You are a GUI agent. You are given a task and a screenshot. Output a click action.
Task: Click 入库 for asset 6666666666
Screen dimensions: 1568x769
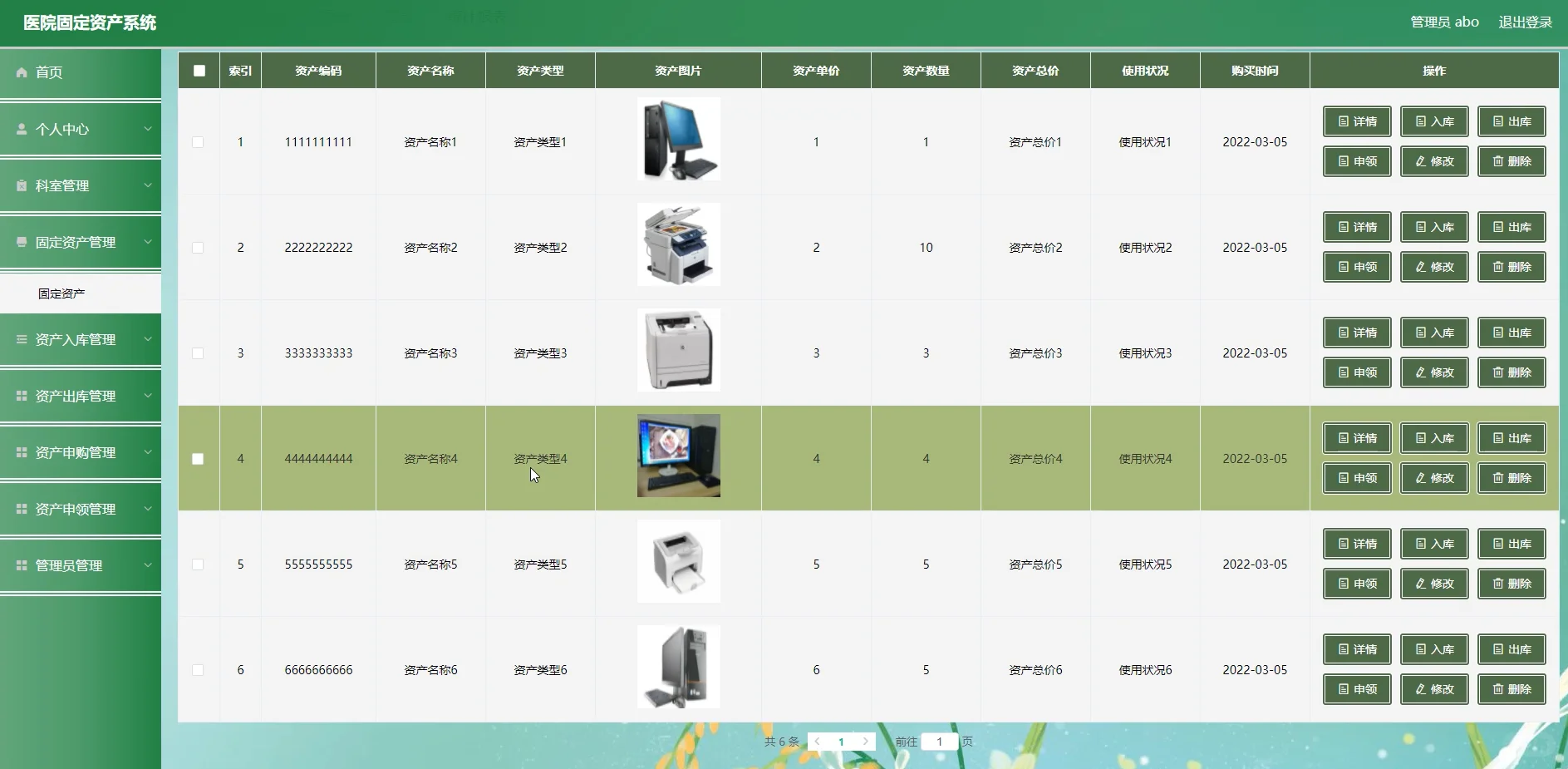[x=1434, y=649]
